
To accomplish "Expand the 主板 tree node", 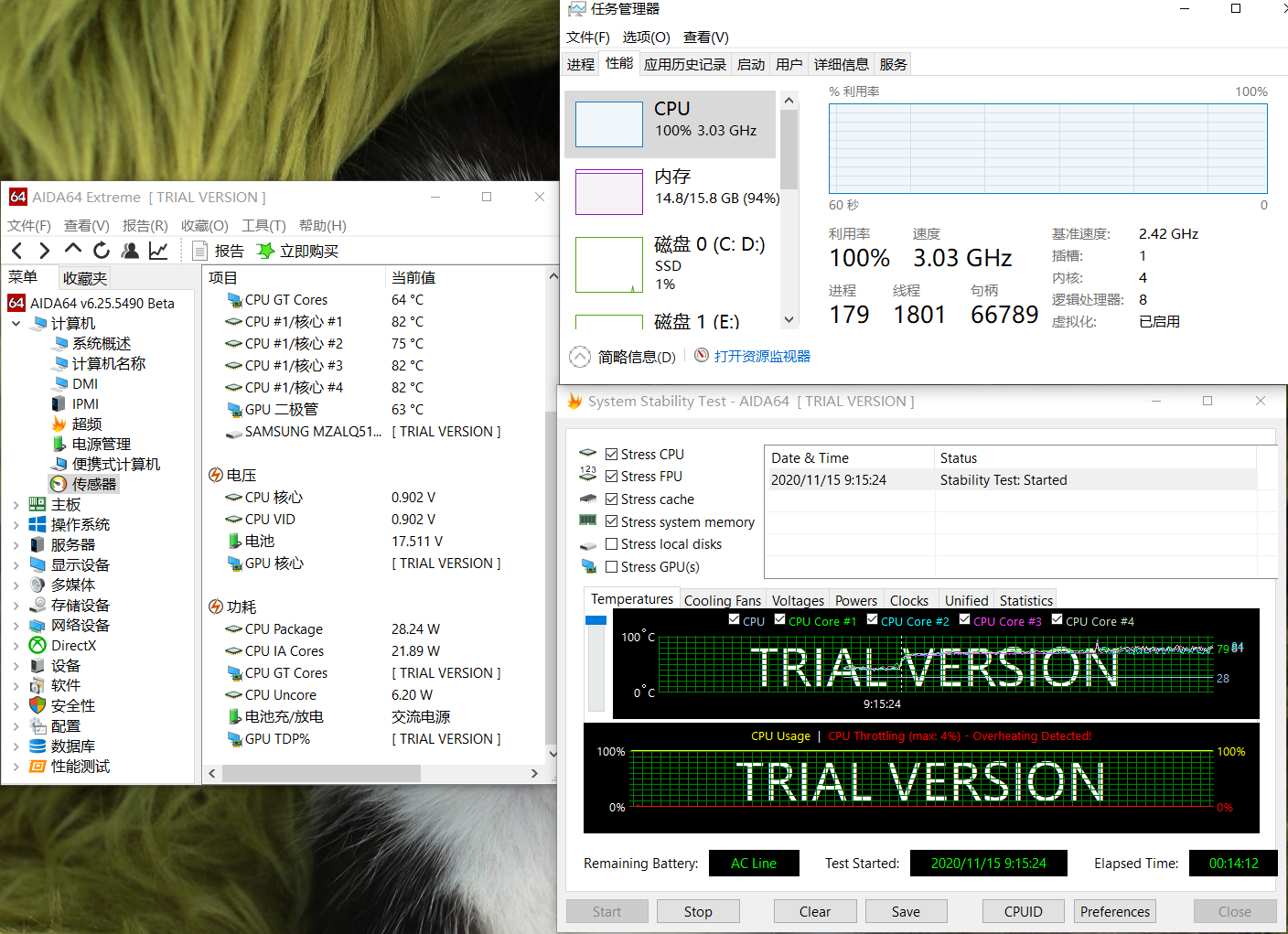I will [x=16, y=504].
